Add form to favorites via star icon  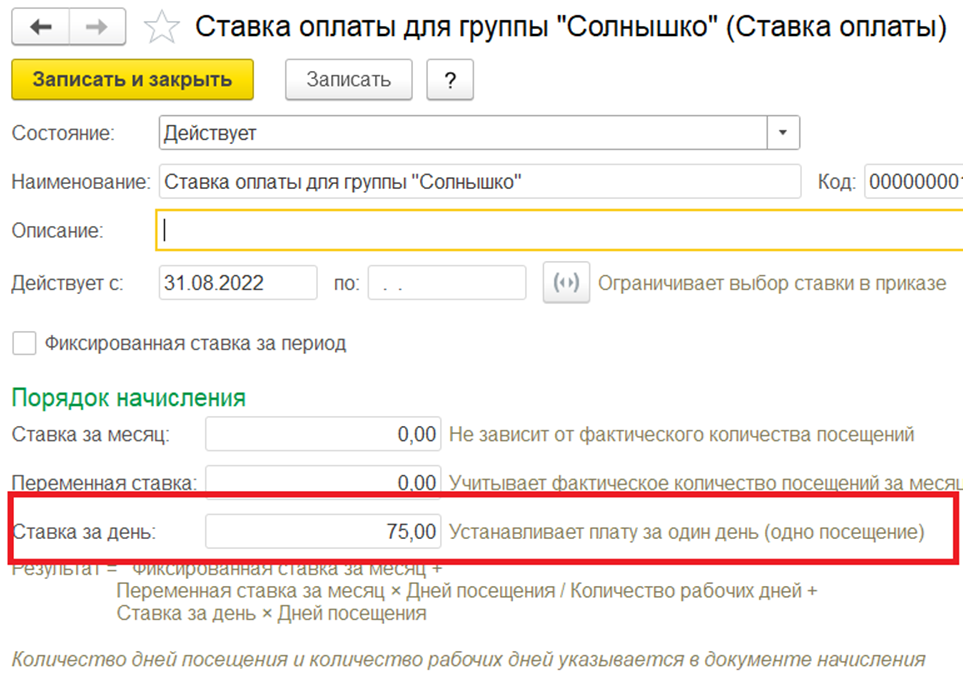pyautogui.click(x=161, y=28)
